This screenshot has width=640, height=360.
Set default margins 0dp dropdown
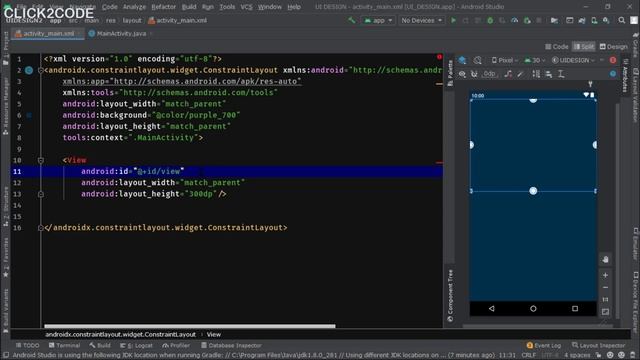pos(489,74)
